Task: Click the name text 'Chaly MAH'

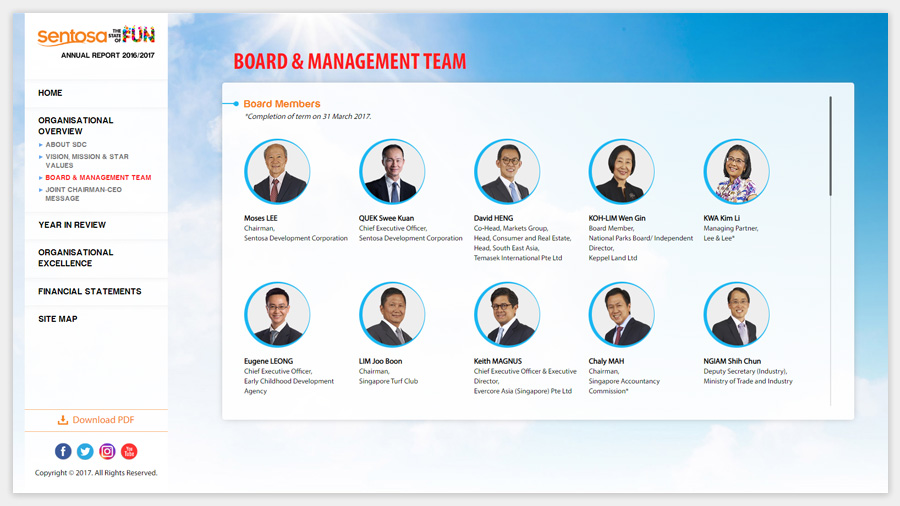Action: coord(606,361)
